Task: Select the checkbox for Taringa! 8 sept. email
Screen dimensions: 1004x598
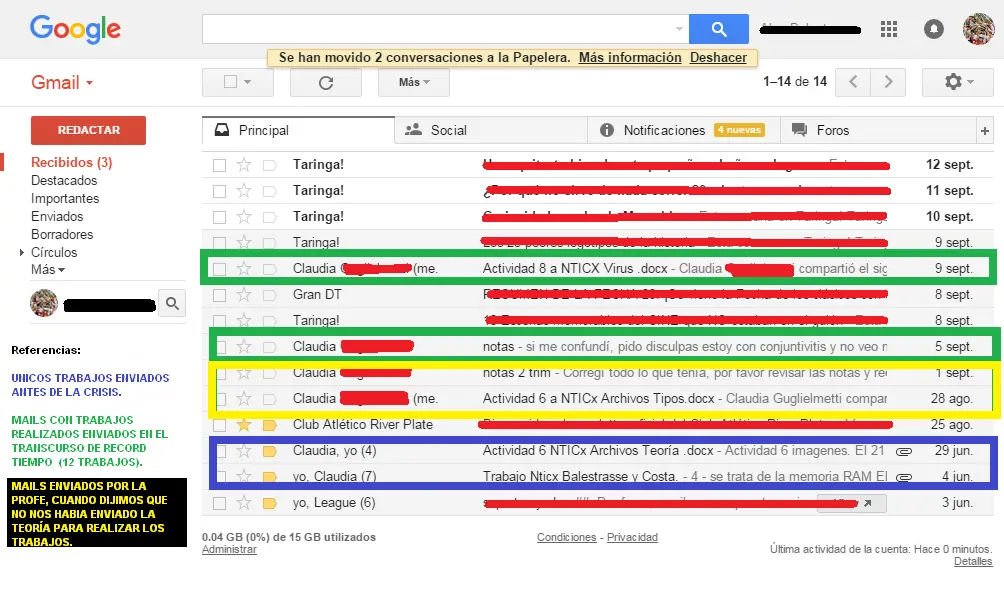Action: tap(220, 321)
